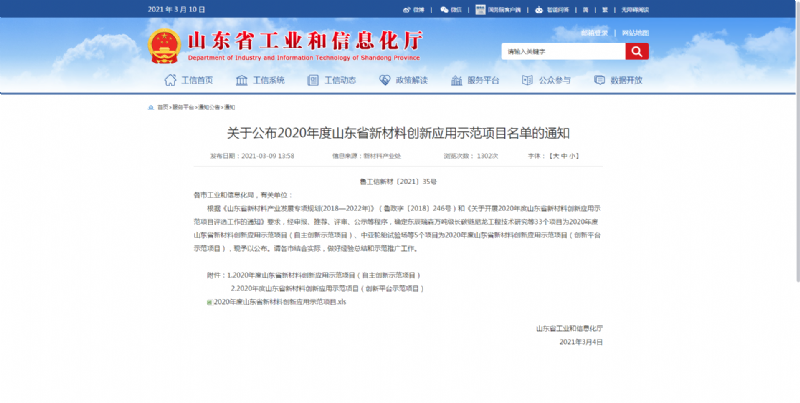Set font size to small (小)
The width and height of the screenshot is (800, 403).
pos(574,156)
